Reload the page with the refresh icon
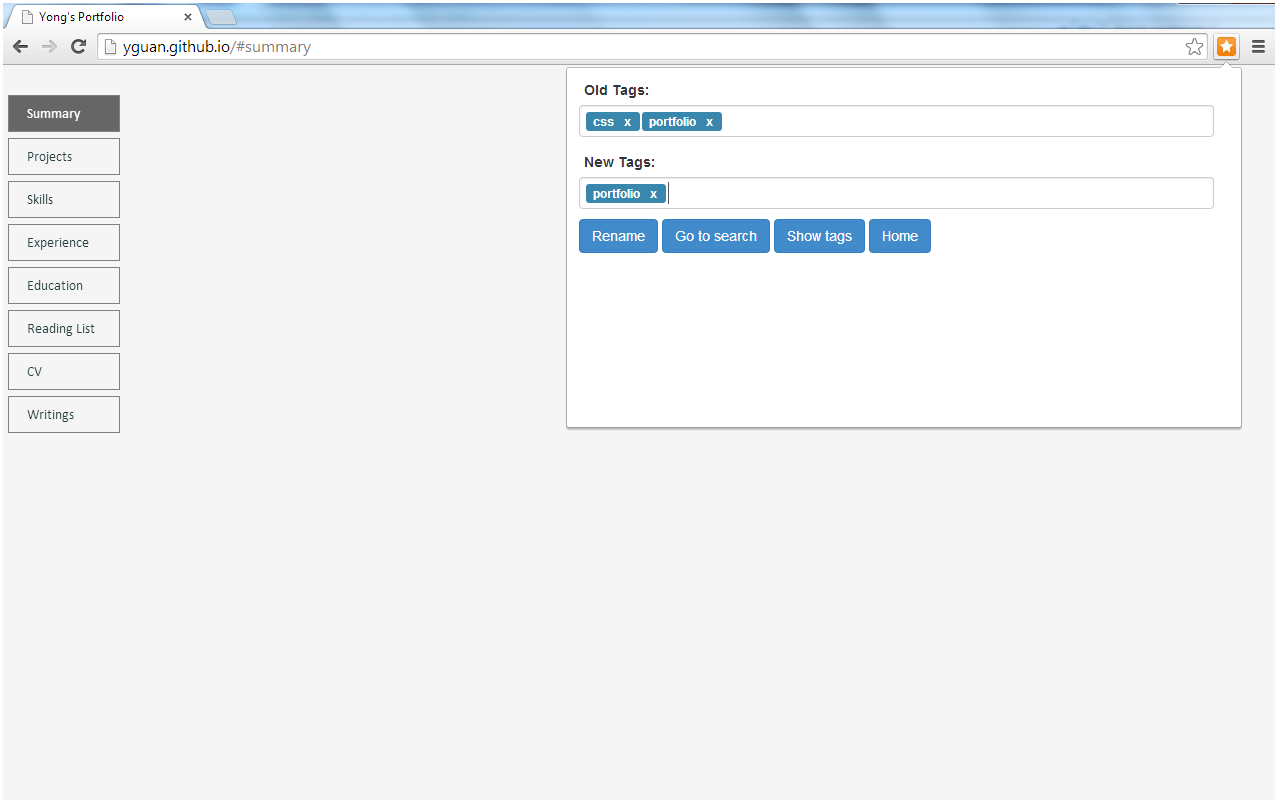 (78, 47)
